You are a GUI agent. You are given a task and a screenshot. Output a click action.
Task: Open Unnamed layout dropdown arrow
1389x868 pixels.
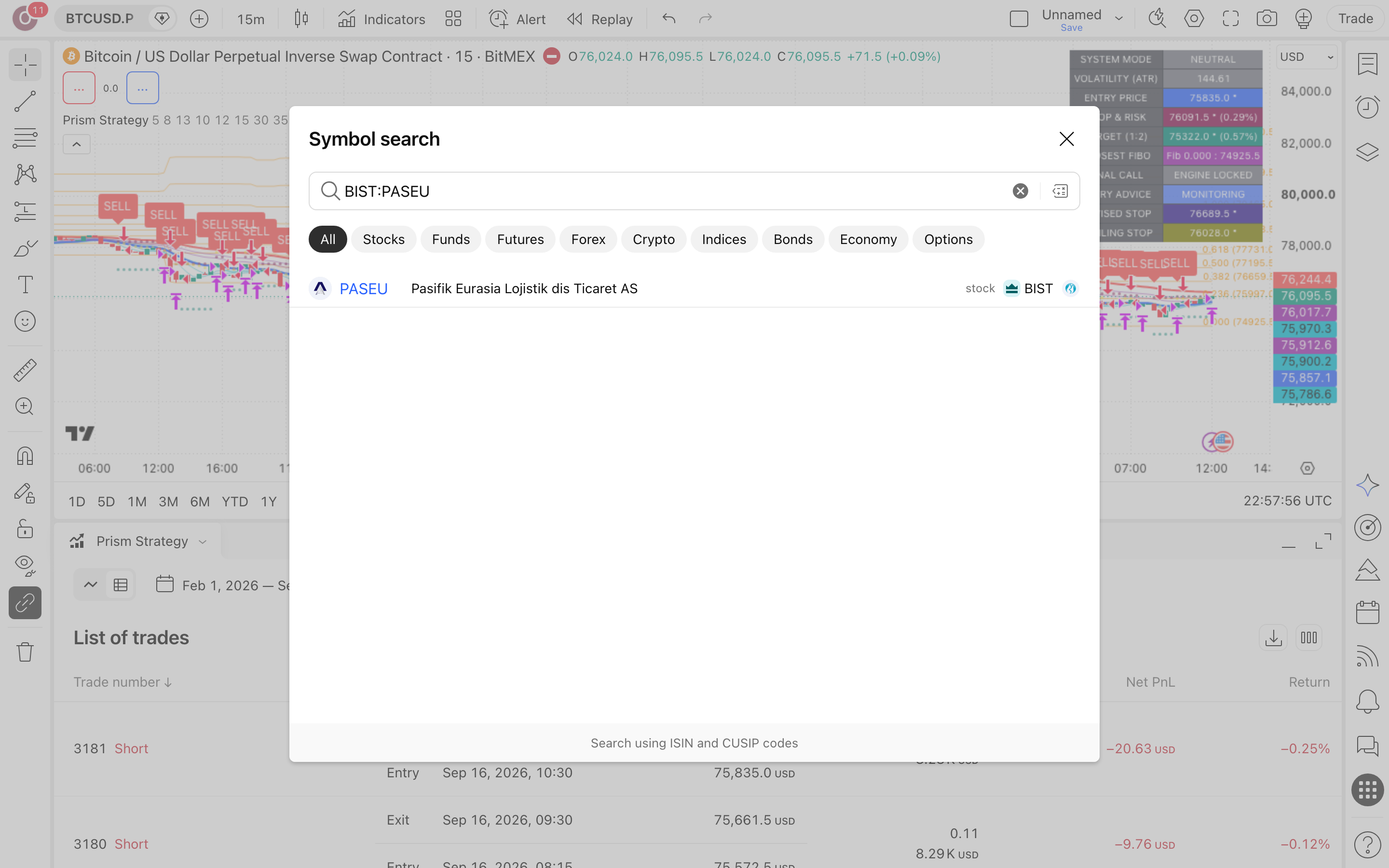click(1118, 19)
